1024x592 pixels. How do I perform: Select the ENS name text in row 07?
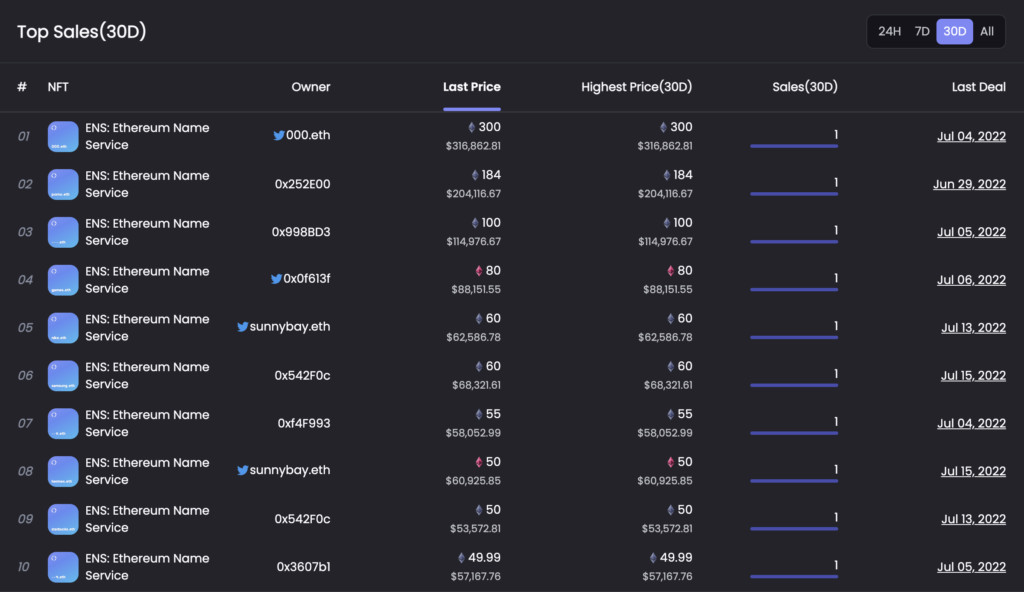pos(147,423)
